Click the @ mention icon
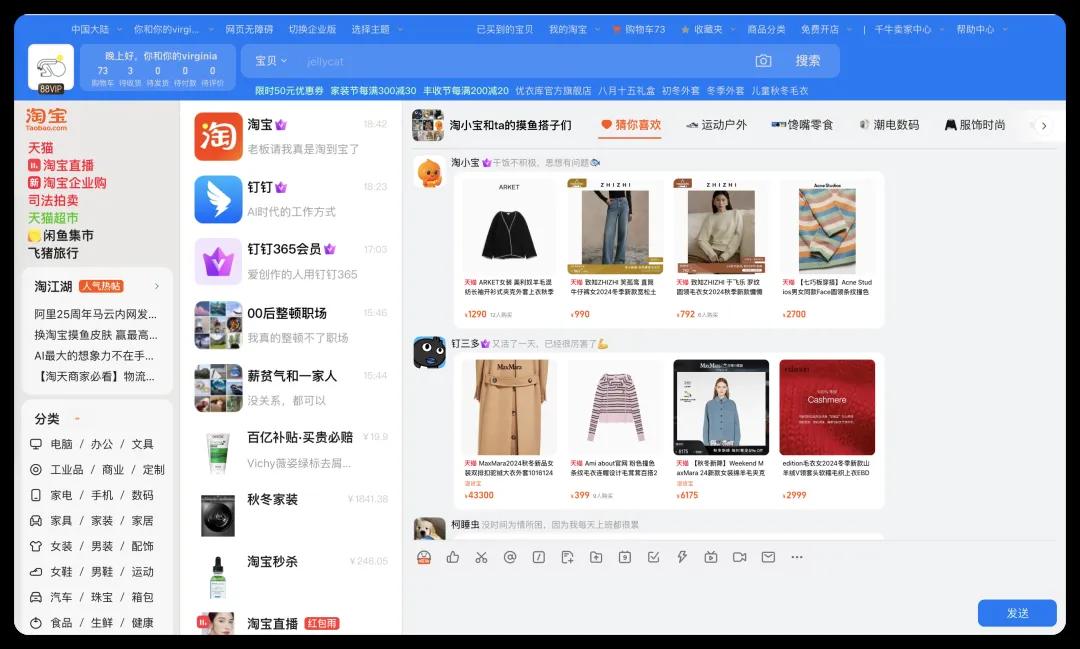The height and width of the screenshot is (649, 1080). click(x=510, y=557)
